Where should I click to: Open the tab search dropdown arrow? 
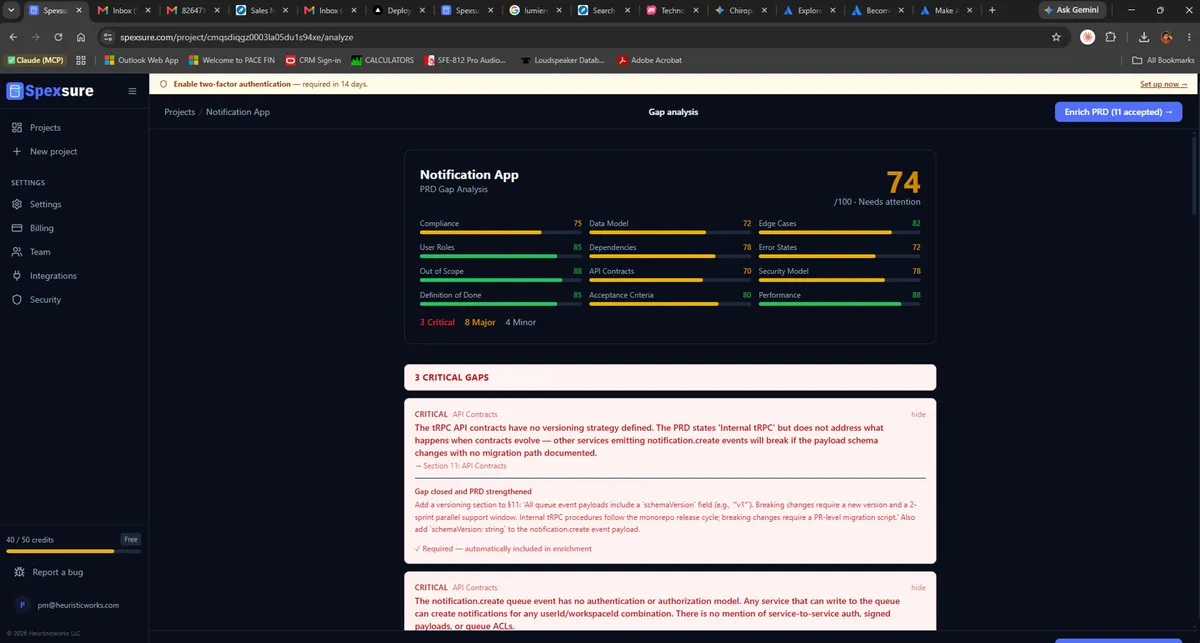10,10
